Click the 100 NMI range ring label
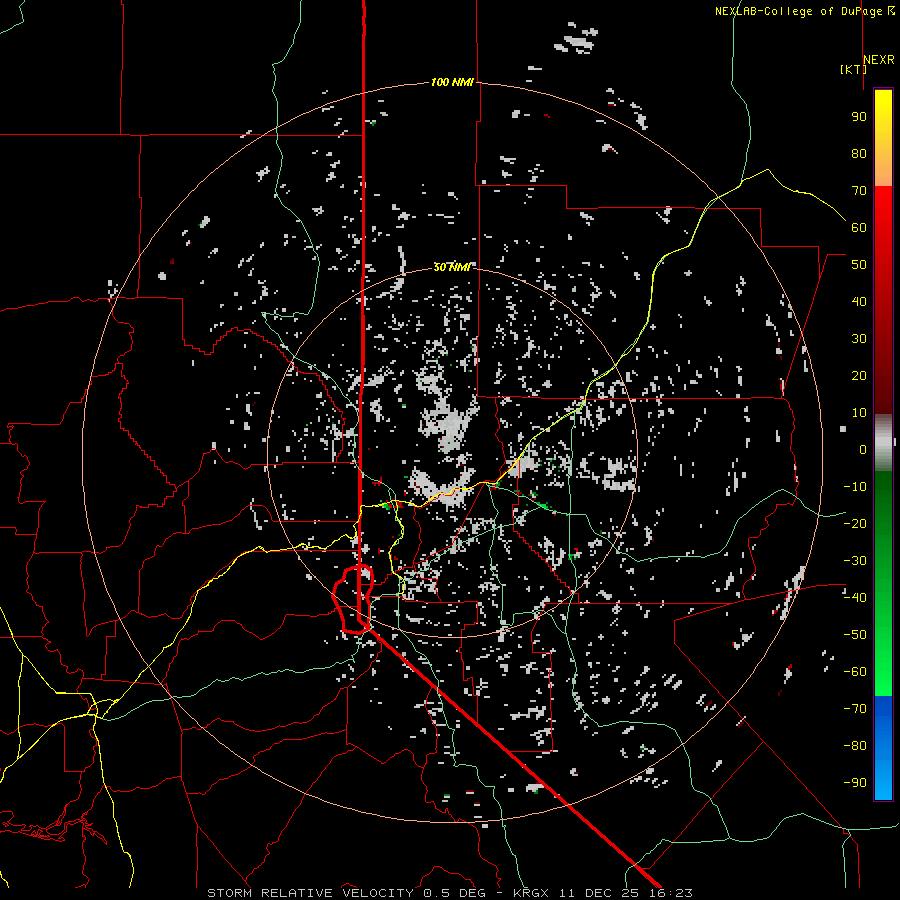The width and height of the screenshot is (900, 900). click(x=452, y=82)
